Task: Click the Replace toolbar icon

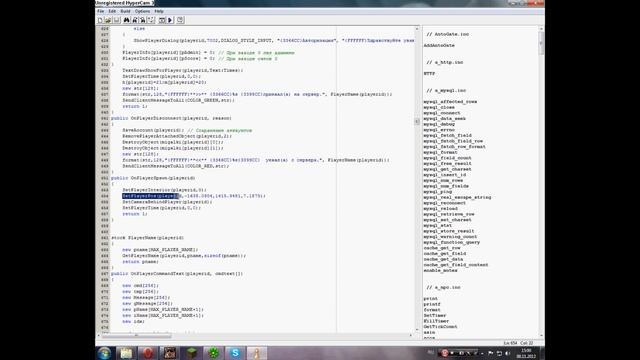Action: [x=143, y=20]
